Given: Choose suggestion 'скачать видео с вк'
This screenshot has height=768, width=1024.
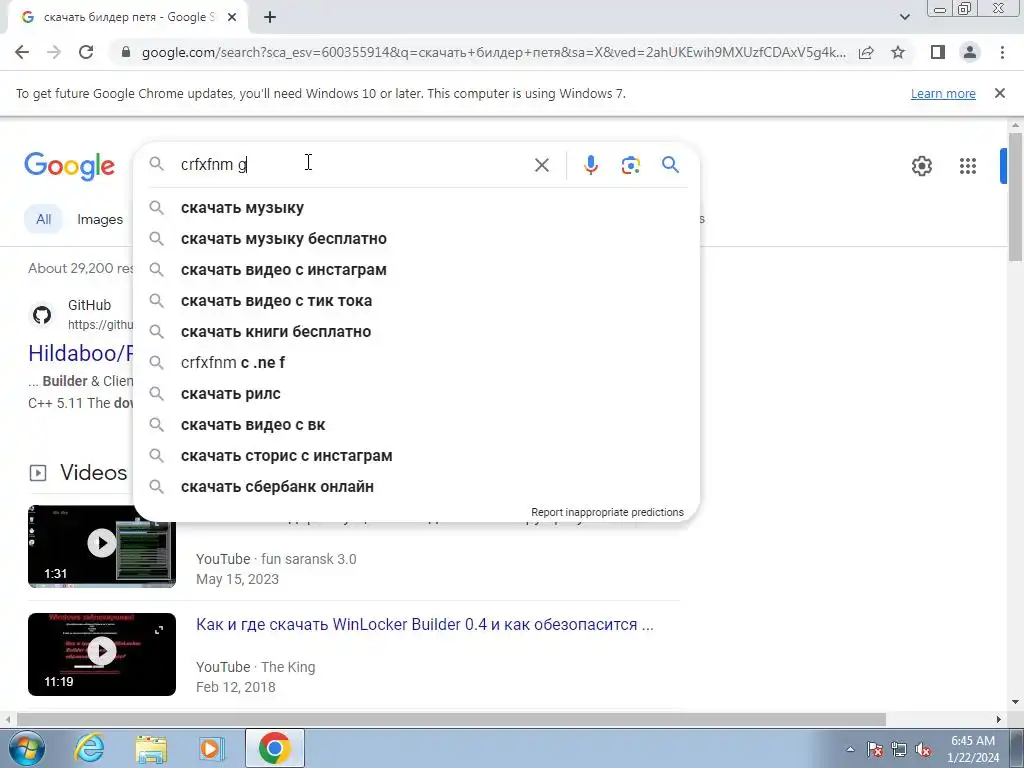Looking at the screenshot, I should coord(416,424).
